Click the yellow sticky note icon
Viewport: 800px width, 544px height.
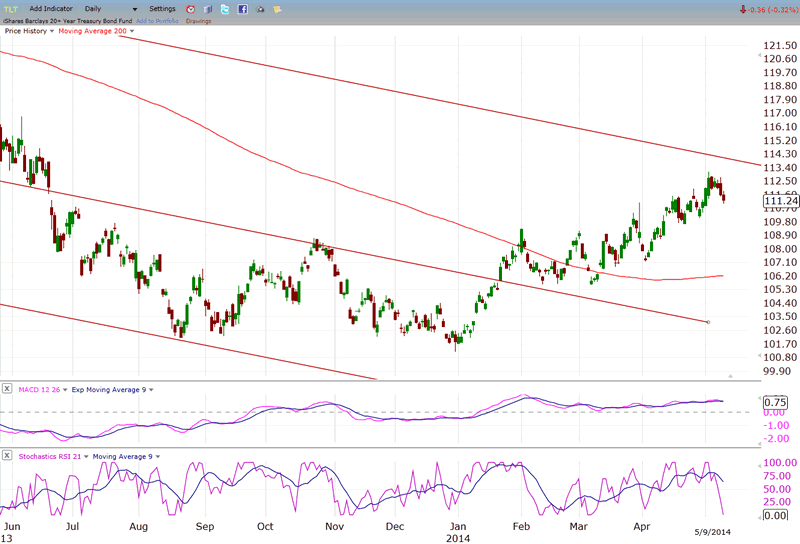277,9
